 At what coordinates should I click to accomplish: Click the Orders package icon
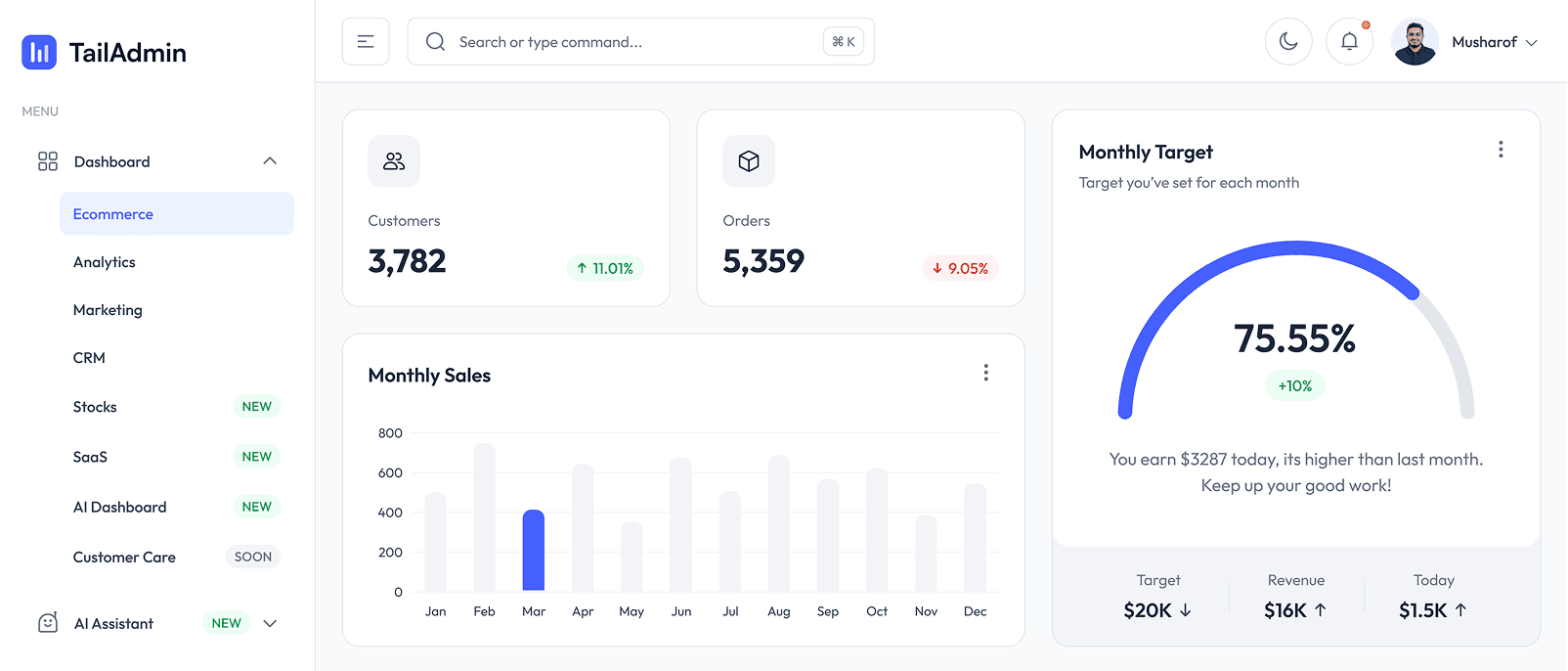[748, 160]
